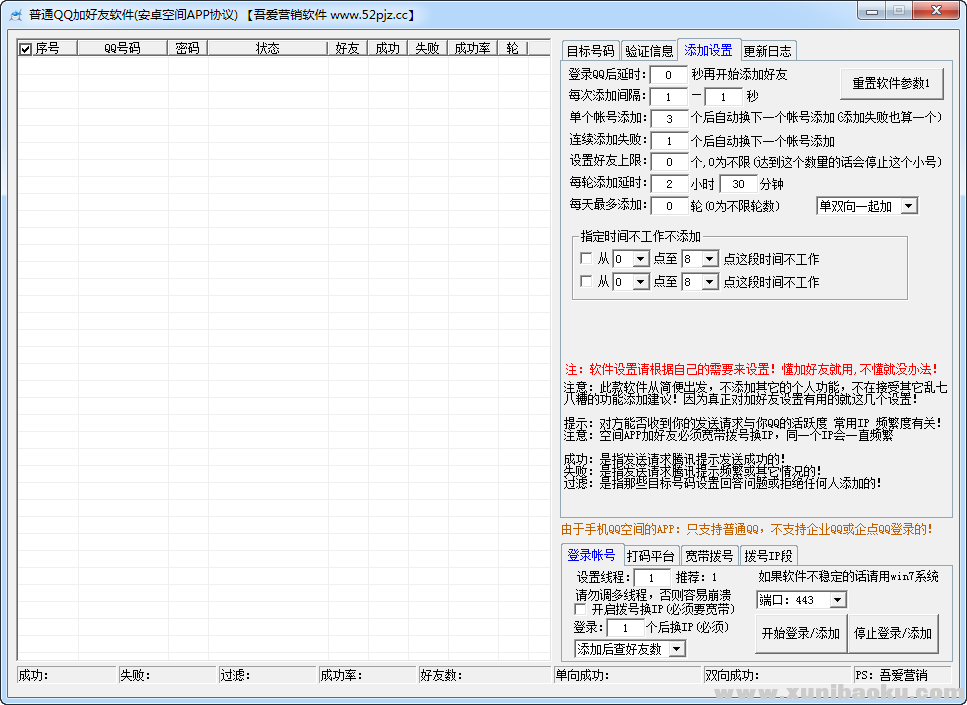967x705 pixels.
Task: Switch to the 目标号码 tab
Action: tap(590, 51)
